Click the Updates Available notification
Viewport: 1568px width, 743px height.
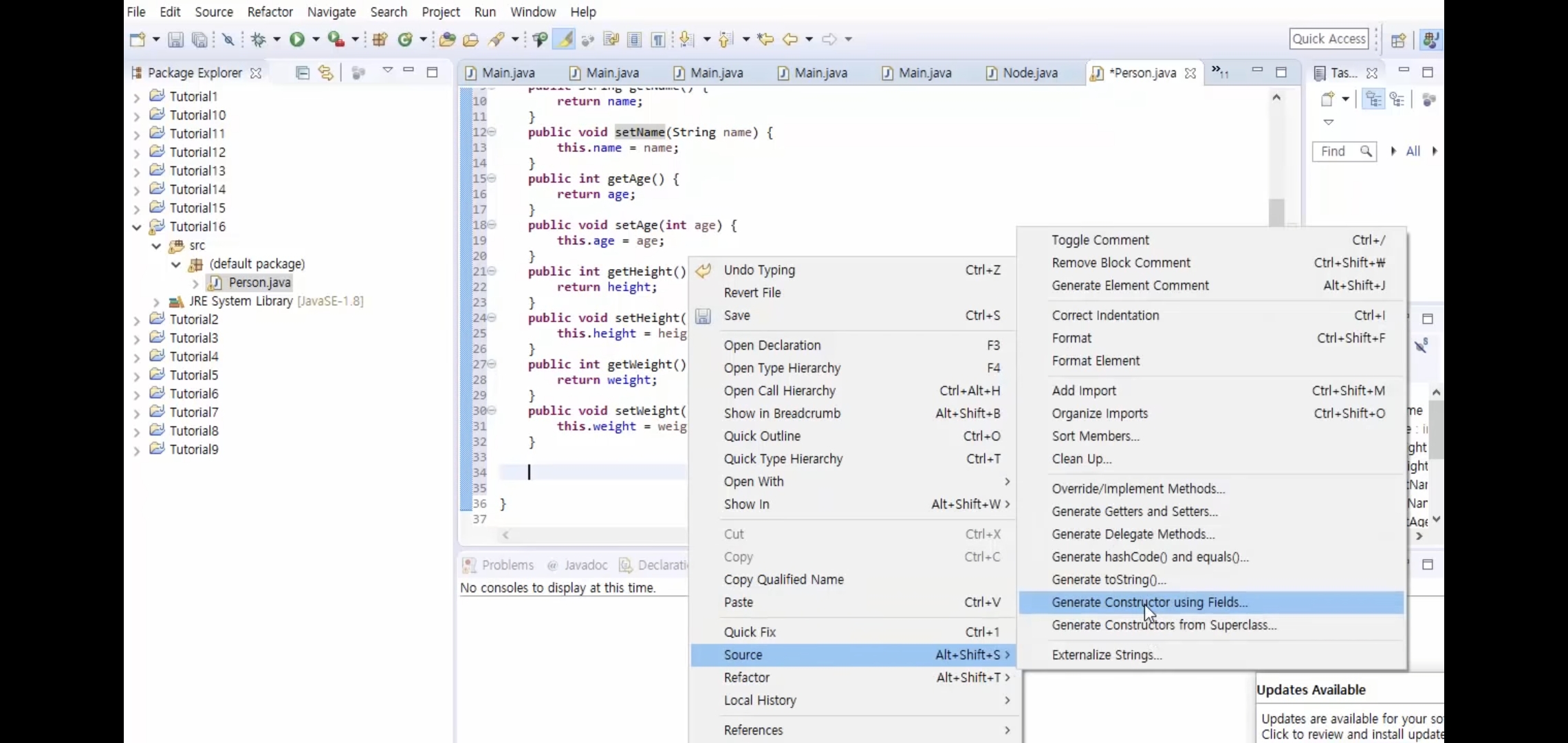point(1350,709)
